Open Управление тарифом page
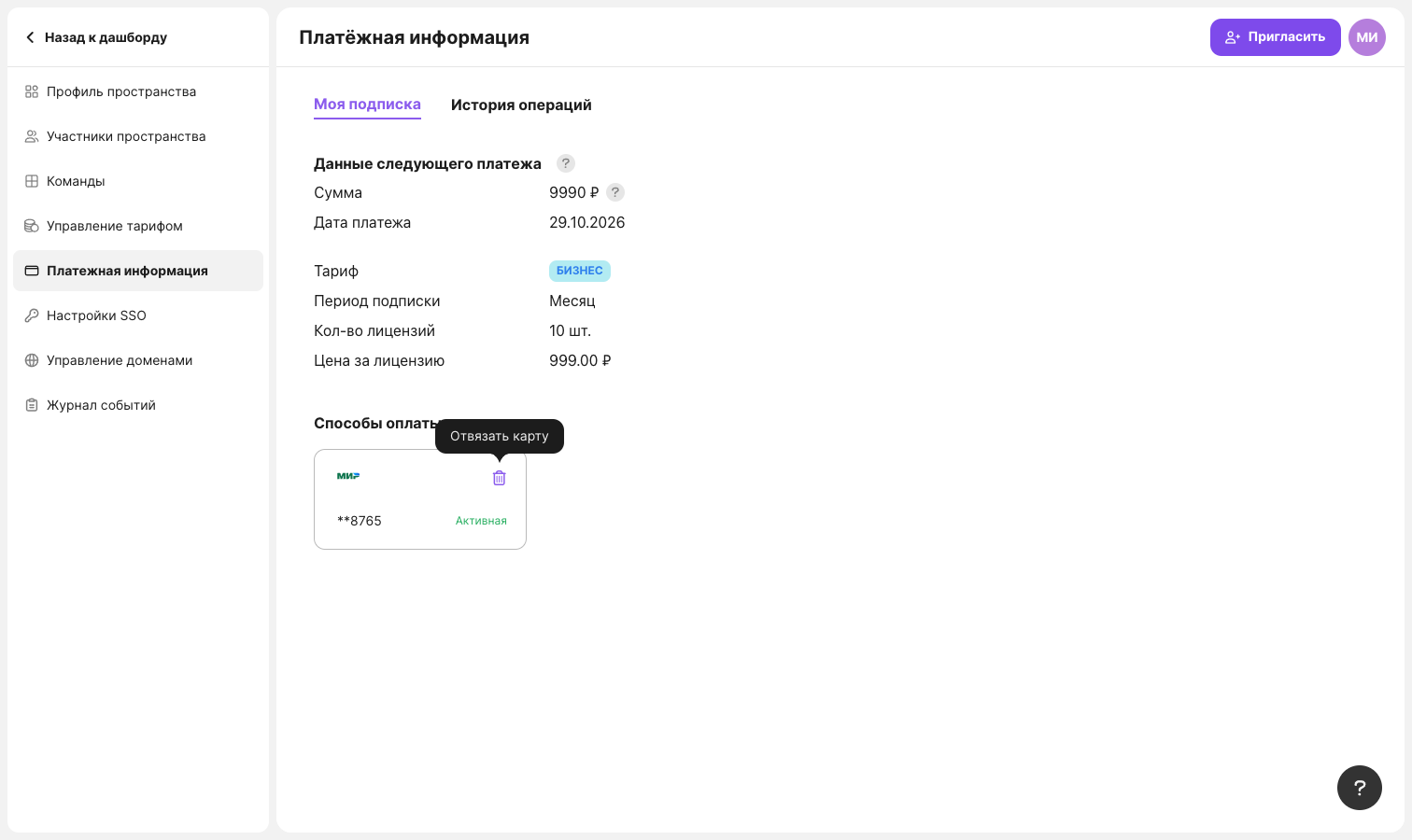Image resolution: width=1412 pixels, height=840 pixels. click(138, 226)
